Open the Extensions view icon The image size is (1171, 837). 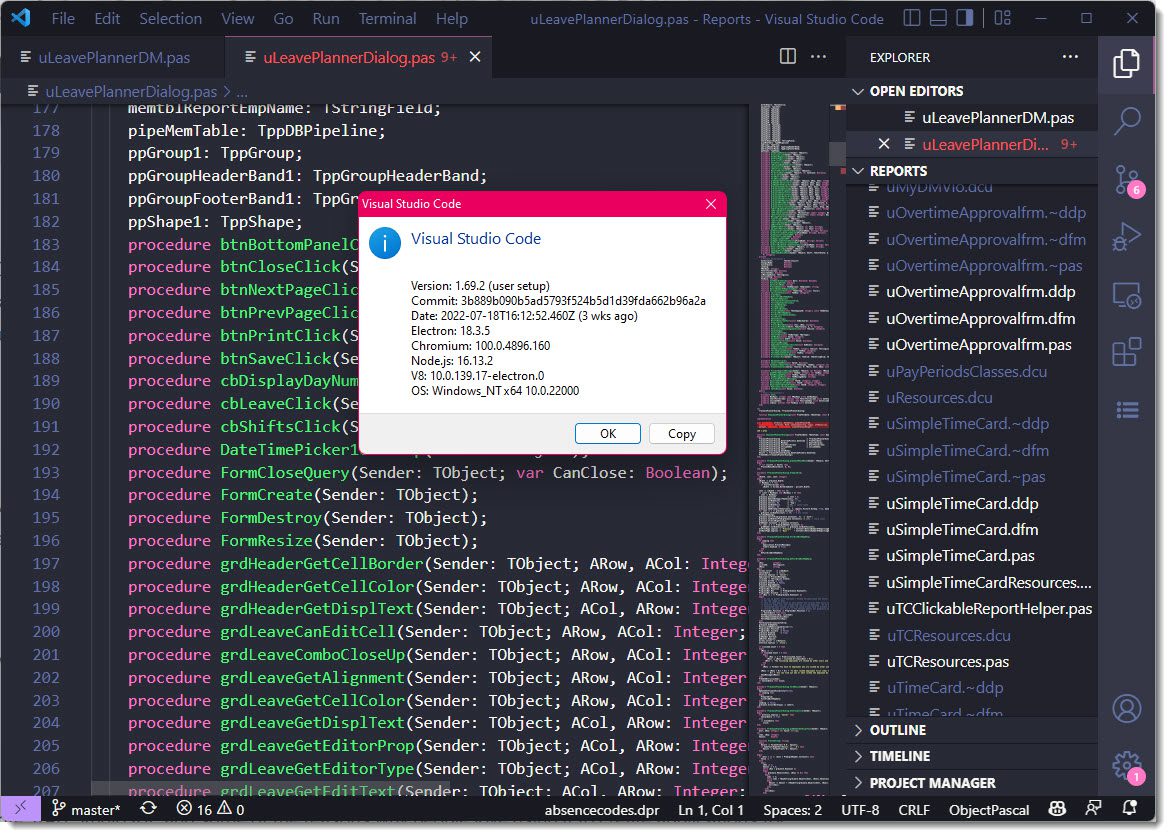click(x=1126, y=352)
